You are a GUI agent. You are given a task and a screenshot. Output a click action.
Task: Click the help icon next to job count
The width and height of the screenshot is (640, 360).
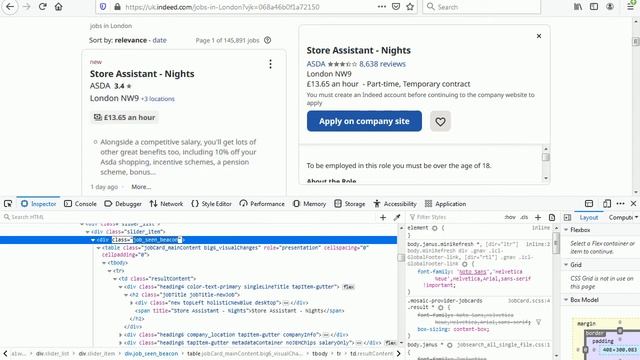tap(267, 40)
